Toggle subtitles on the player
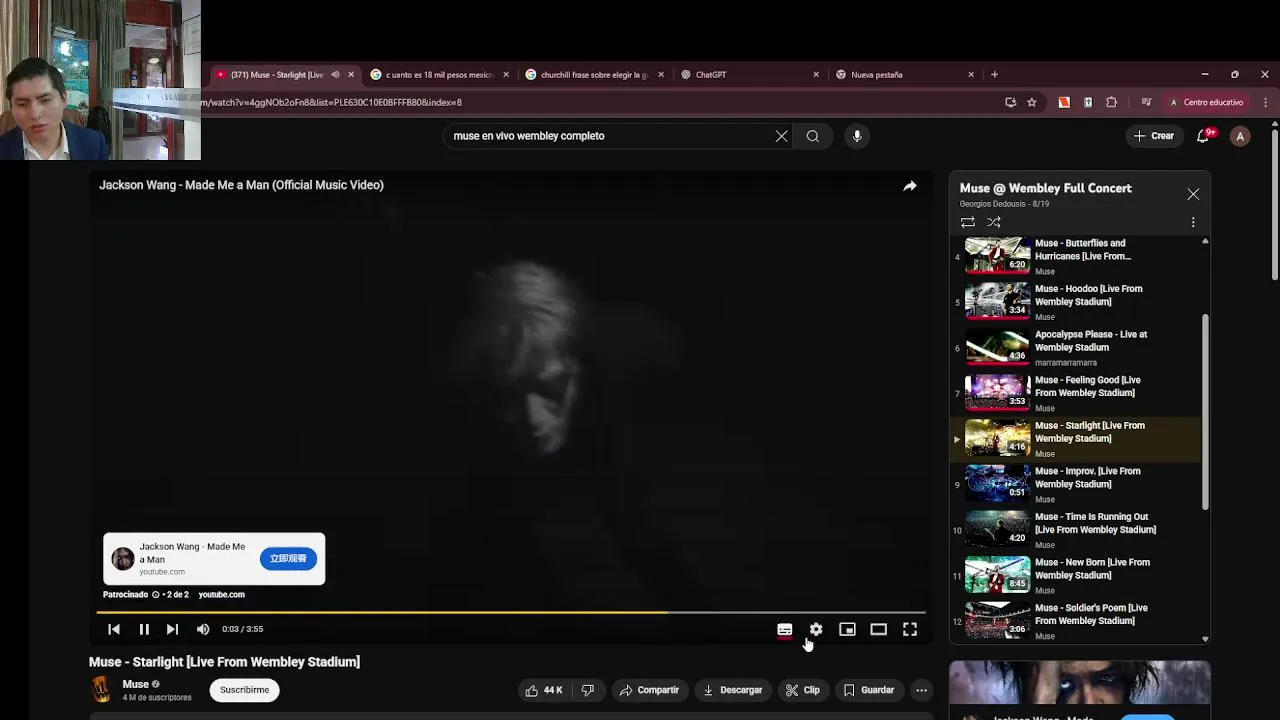 click(785, 629)
